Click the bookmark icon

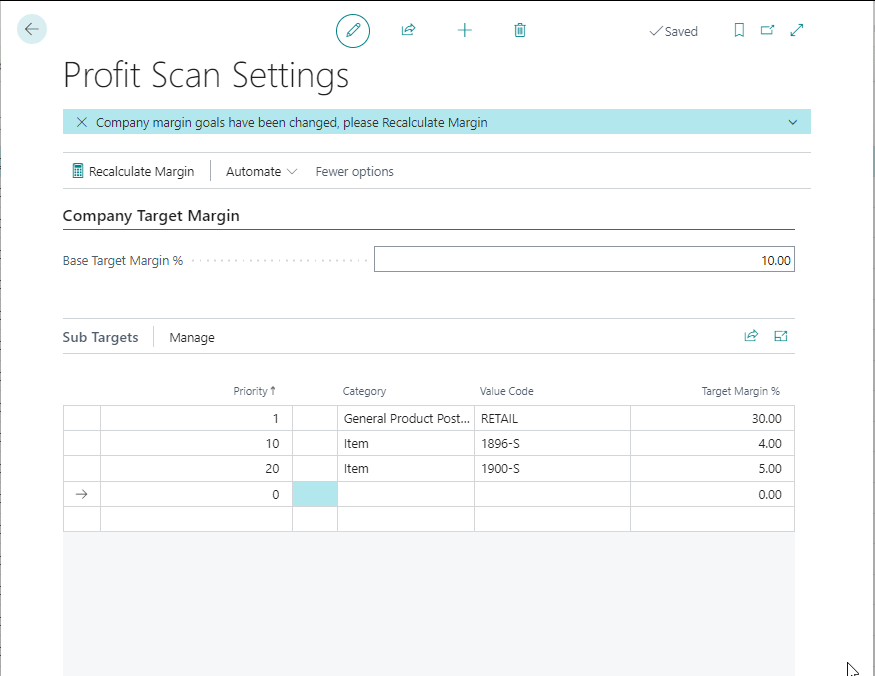pos(739,31)
